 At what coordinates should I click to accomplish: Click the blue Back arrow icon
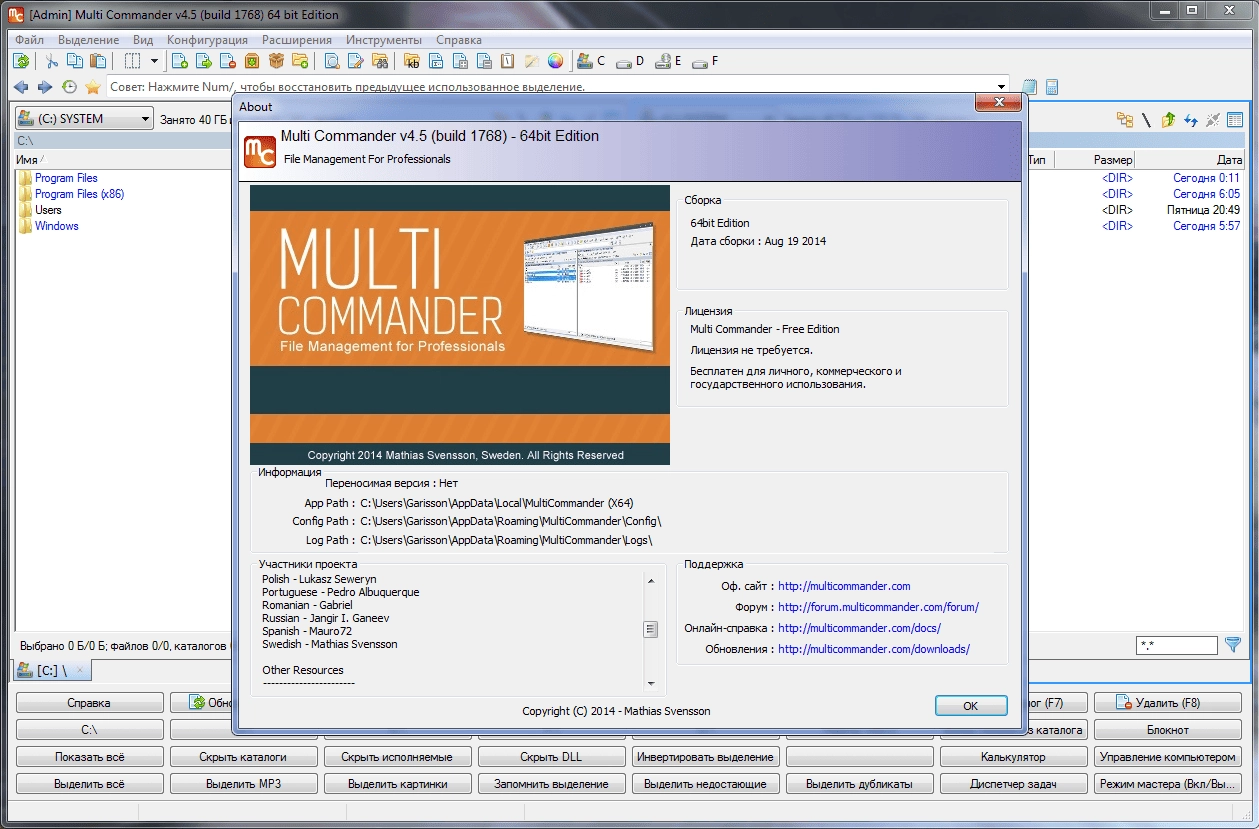coord(21,87)
